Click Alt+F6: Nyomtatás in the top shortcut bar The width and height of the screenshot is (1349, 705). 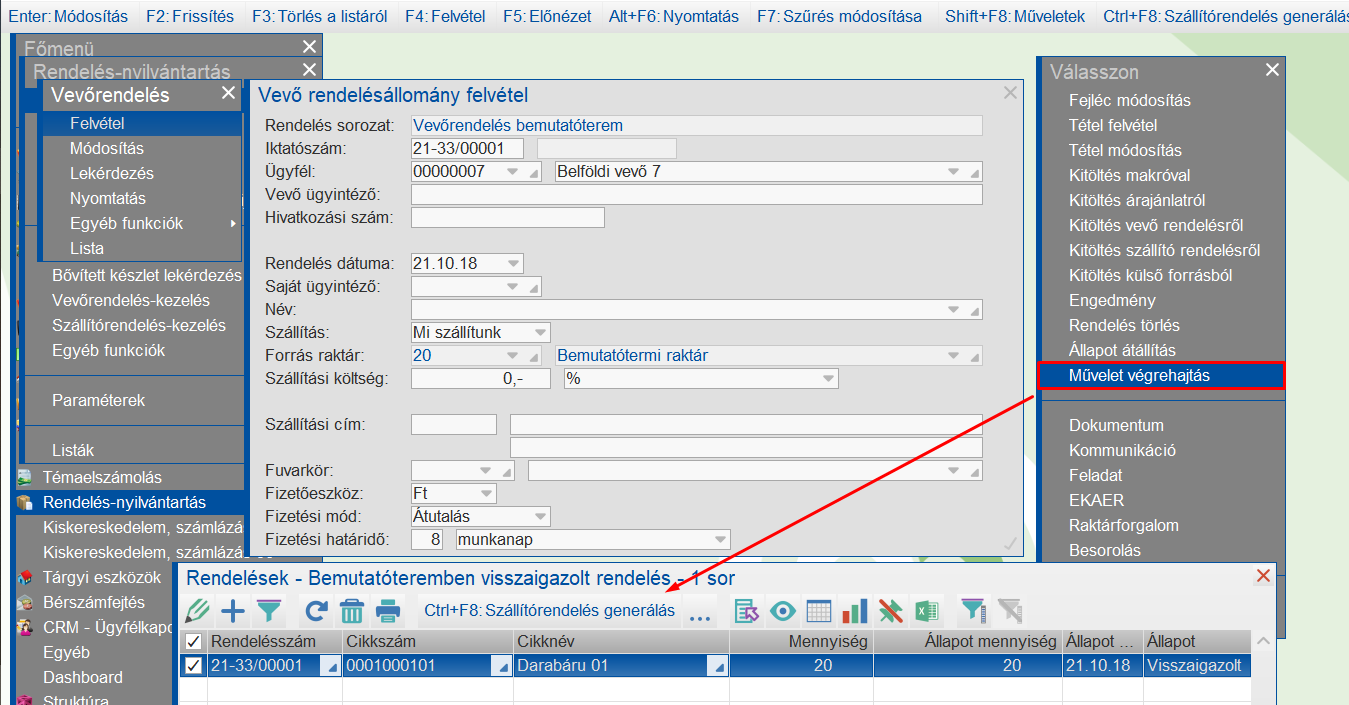pyautogui.click(x=674, y=16)
